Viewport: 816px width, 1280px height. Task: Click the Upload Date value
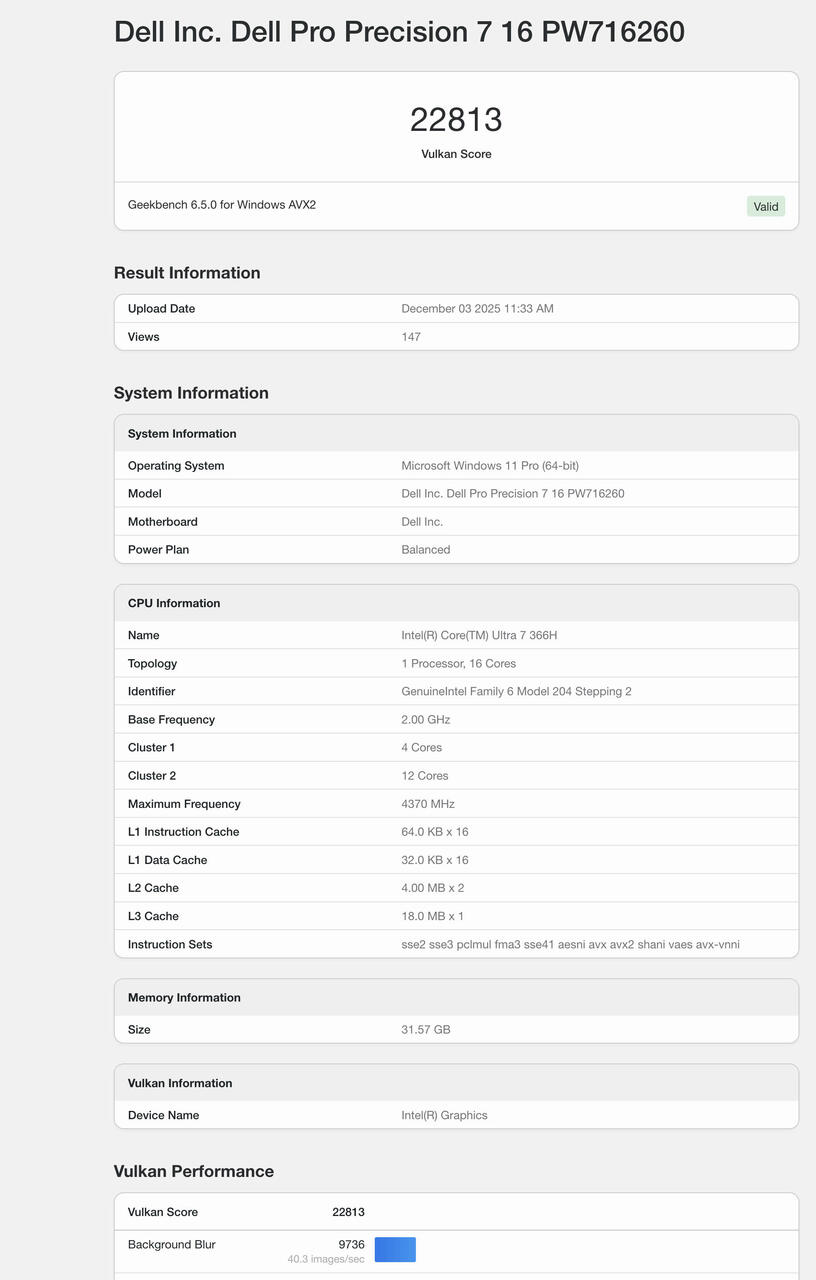(x=477, y=309)
